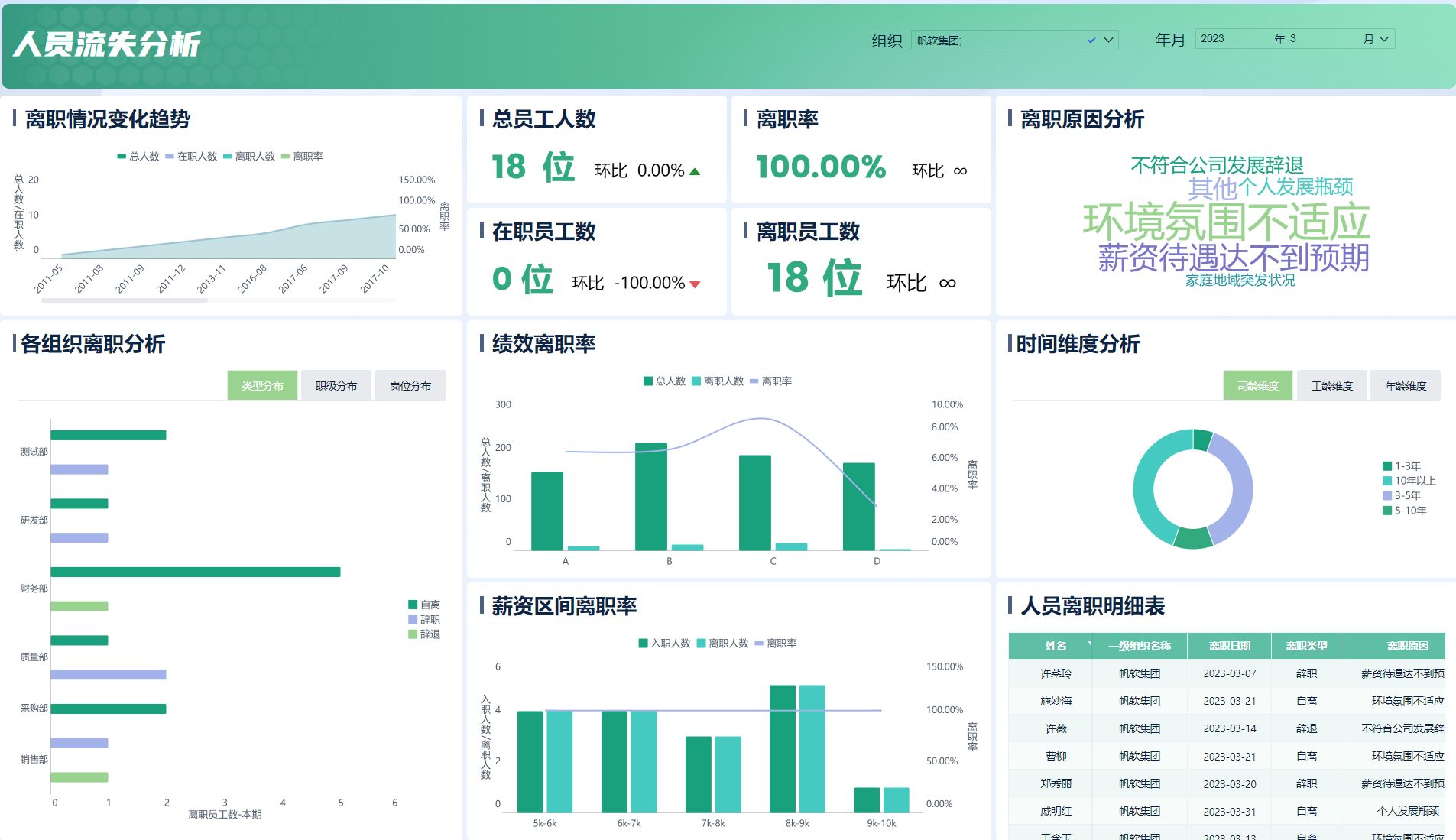Click the year field showing 2023

click(1232, 39)
